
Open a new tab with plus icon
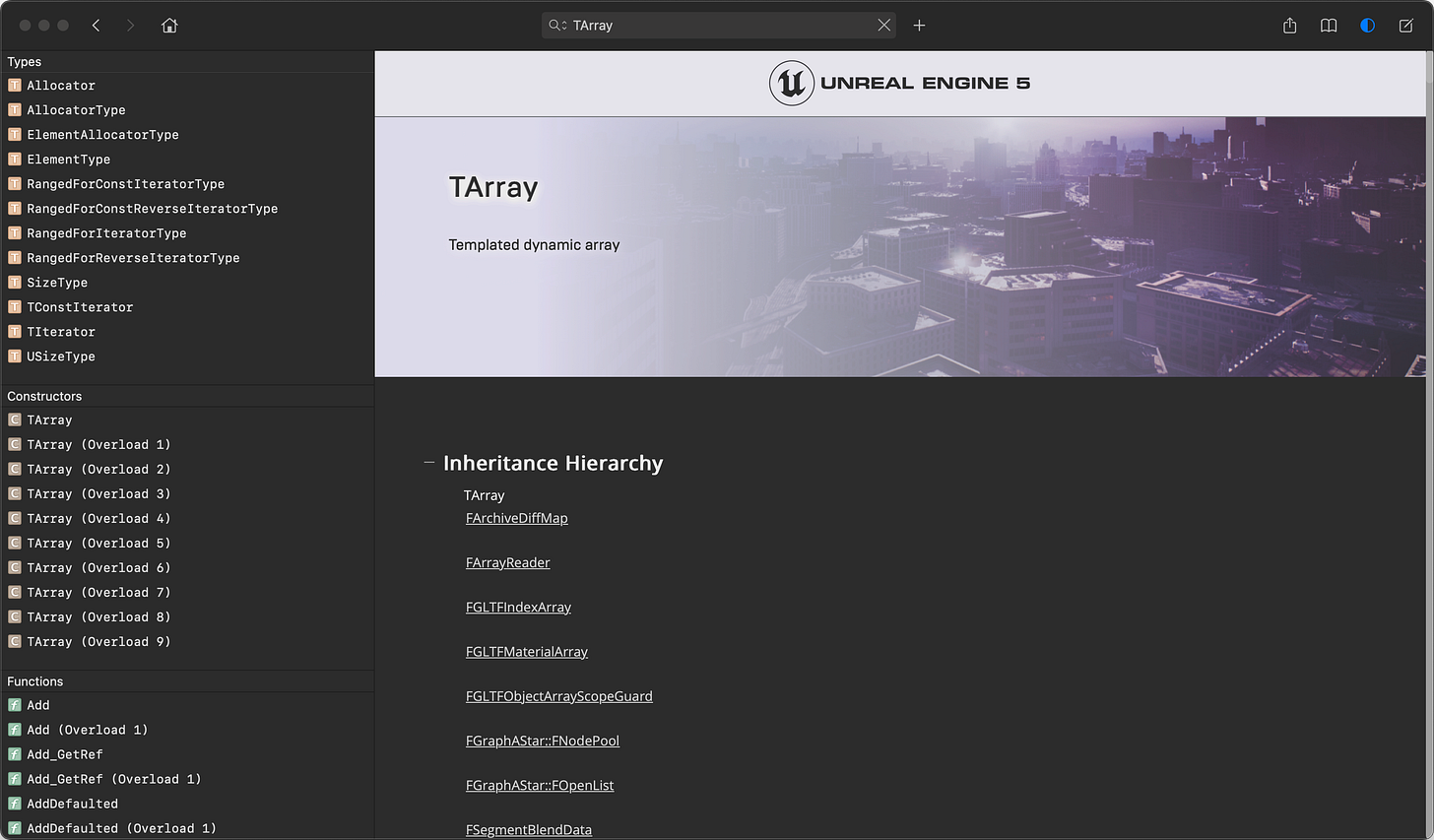coord(919,26)
